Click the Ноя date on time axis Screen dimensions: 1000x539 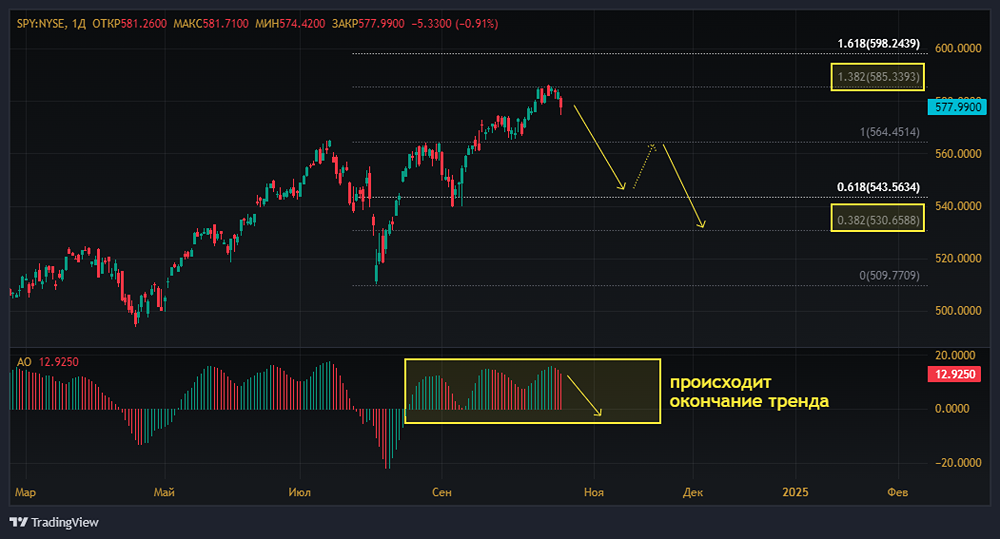(x=594, y=492)
